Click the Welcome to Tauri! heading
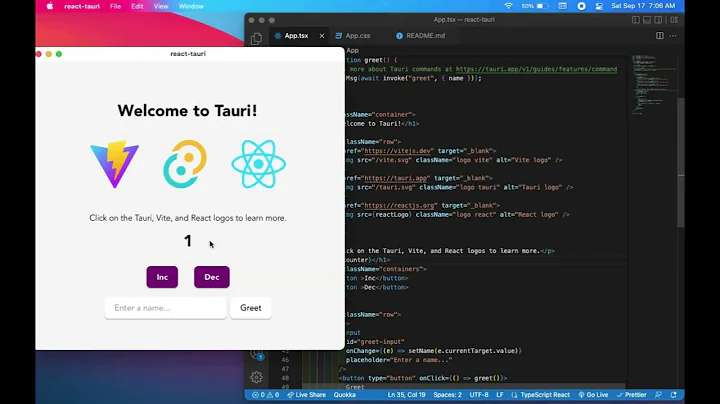Image resolution: width=720 pixels, height=404 pixels. 187,111
